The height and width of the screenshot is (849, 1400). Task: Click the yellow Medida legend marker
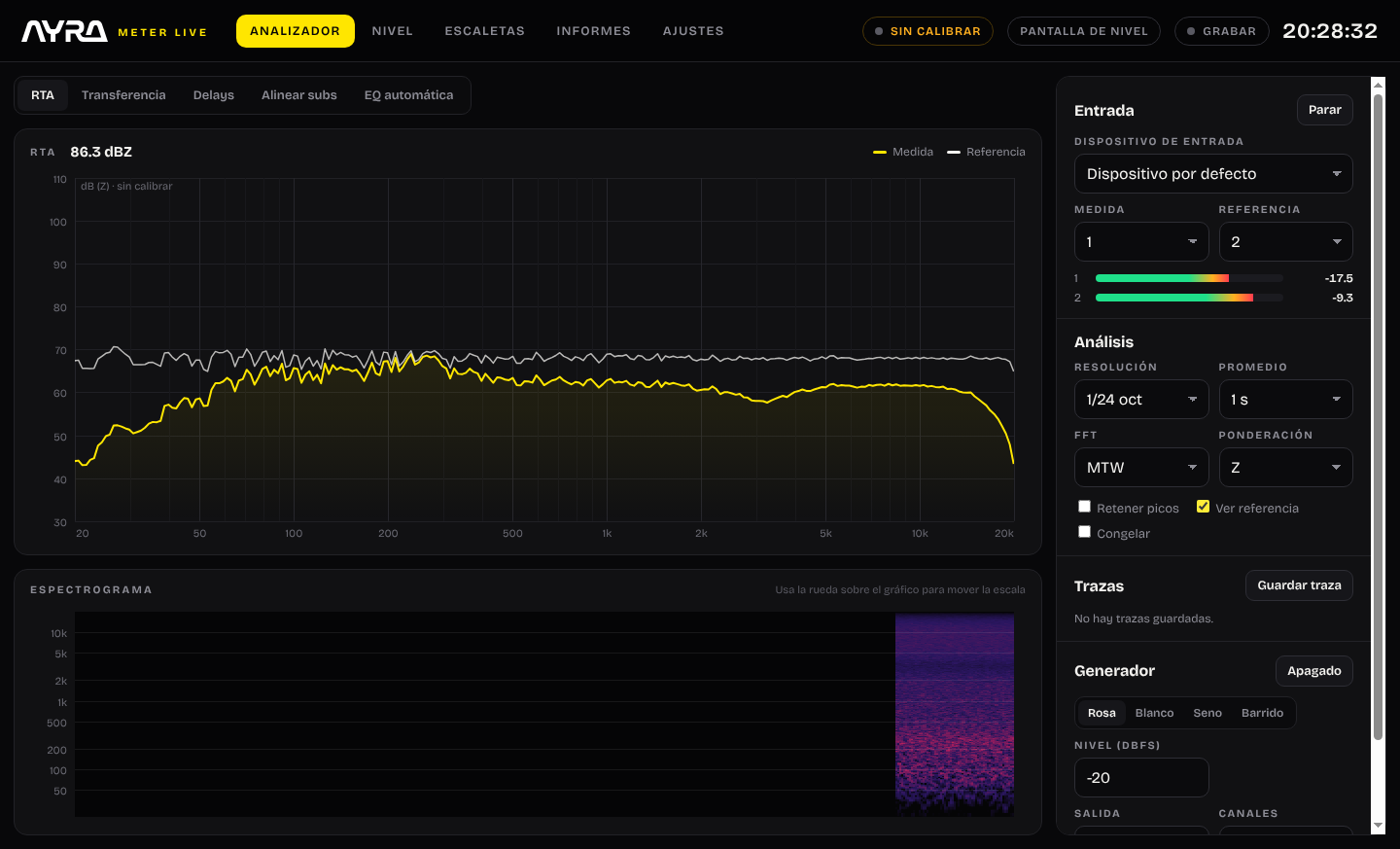point(880,152)
